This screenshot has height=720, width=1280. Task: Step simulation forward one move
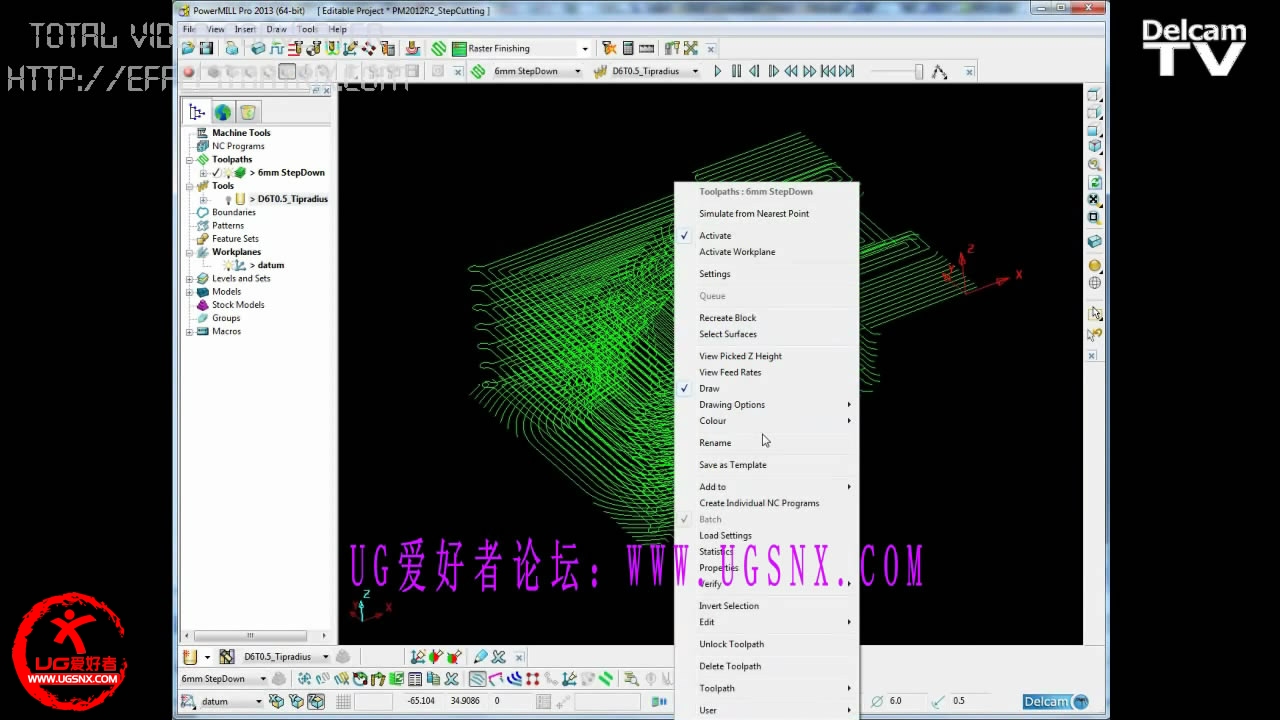coord(773,72)
